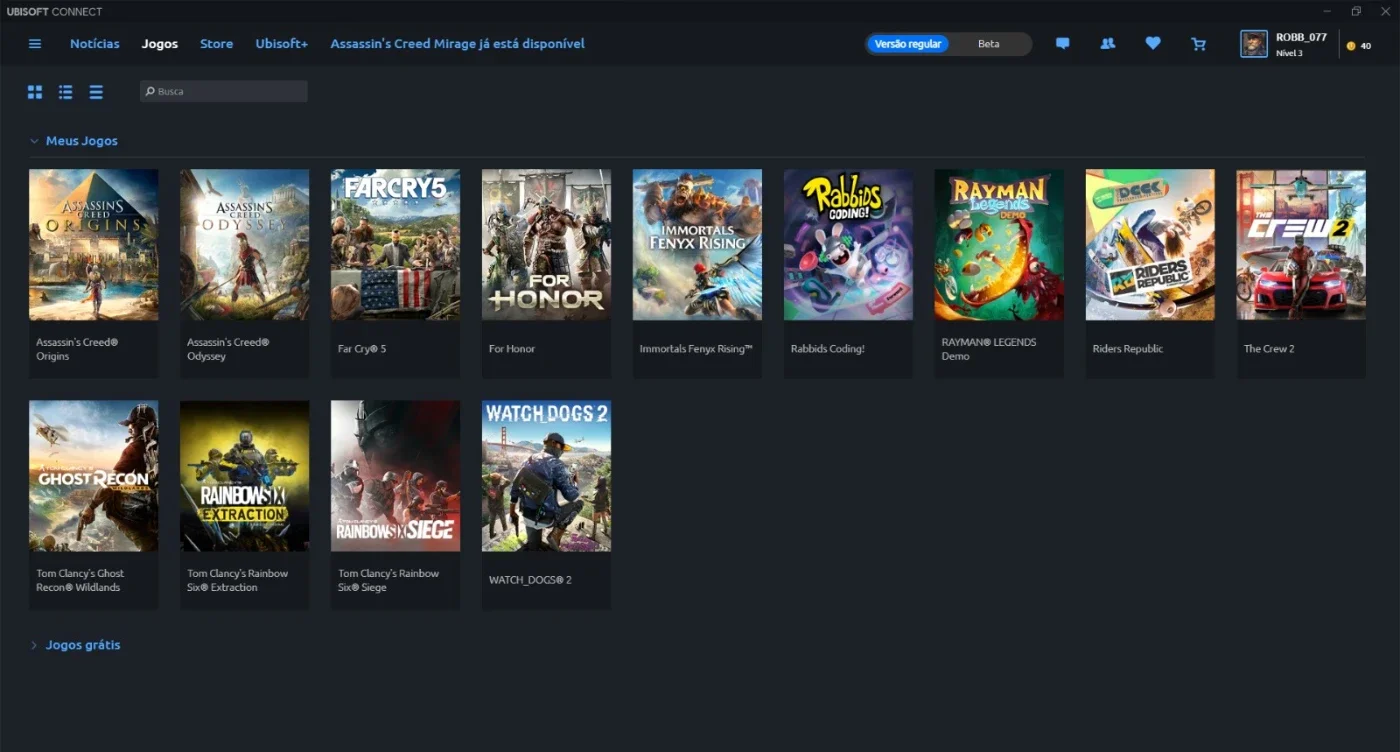Click the Ubisoft coins balance icon

tap(1351, 46)
